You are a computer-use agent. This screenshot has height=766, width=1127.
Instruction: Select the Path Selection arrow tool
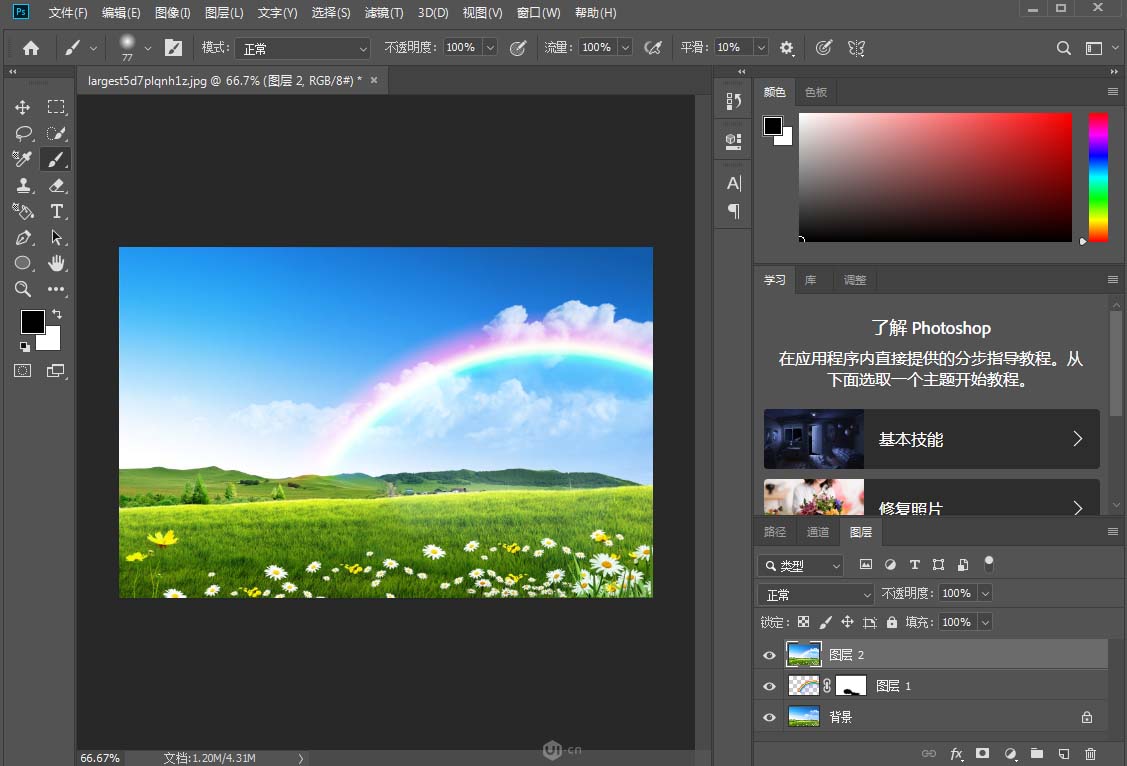[x=56, y=237]
